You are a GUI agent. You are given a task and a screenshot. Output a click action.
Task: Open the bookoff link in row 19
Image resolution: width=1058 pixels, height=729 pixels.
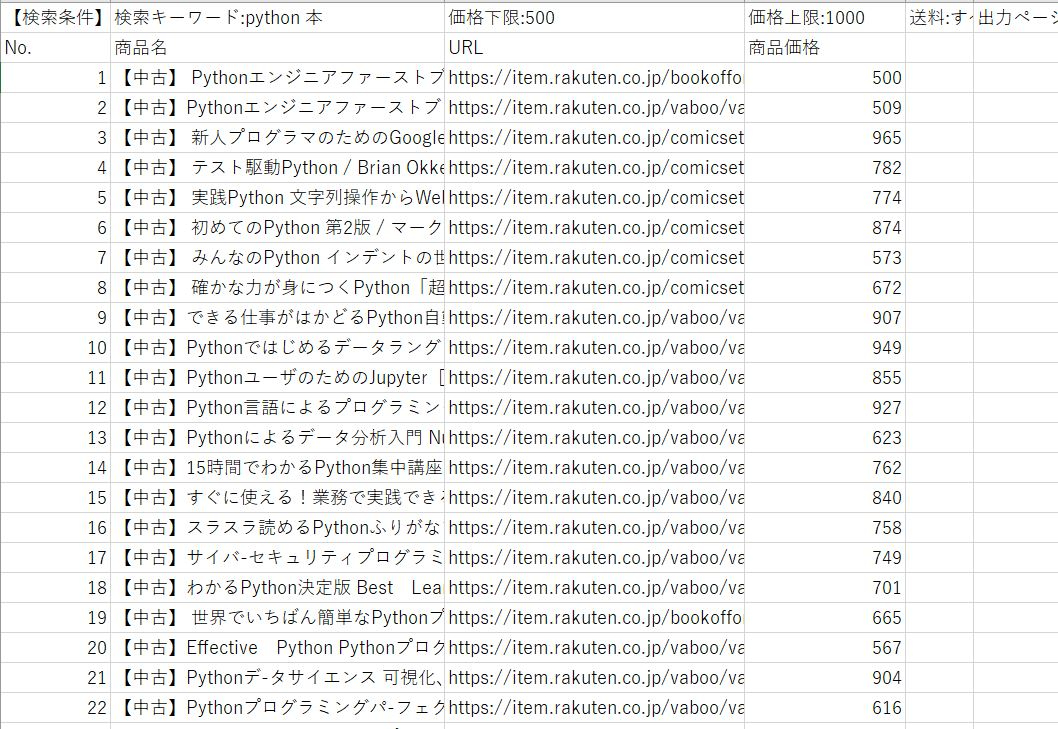pyautogui.click(x=595, y=618)
